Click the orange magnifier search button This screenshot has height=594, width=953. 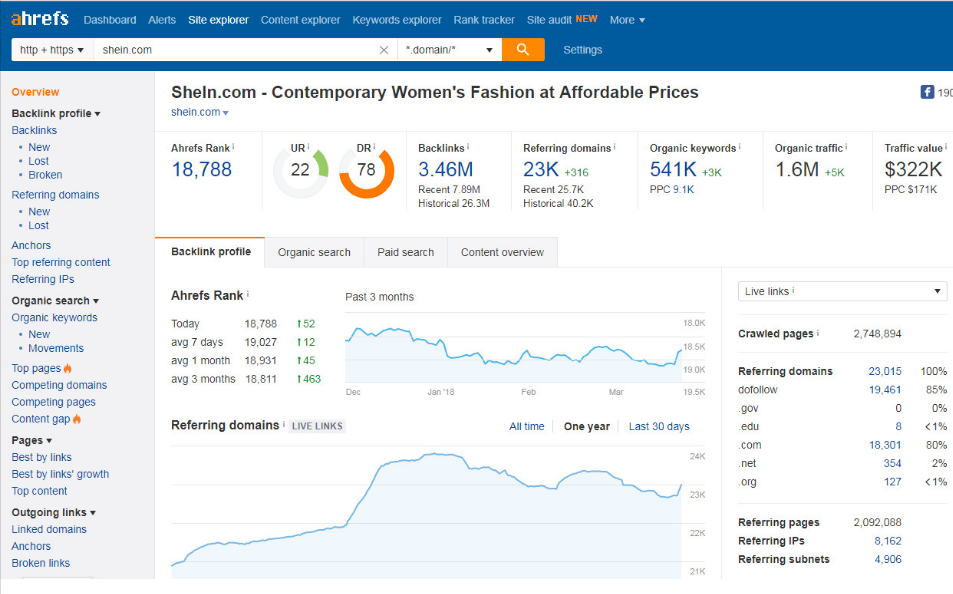[x=523, y=50]
